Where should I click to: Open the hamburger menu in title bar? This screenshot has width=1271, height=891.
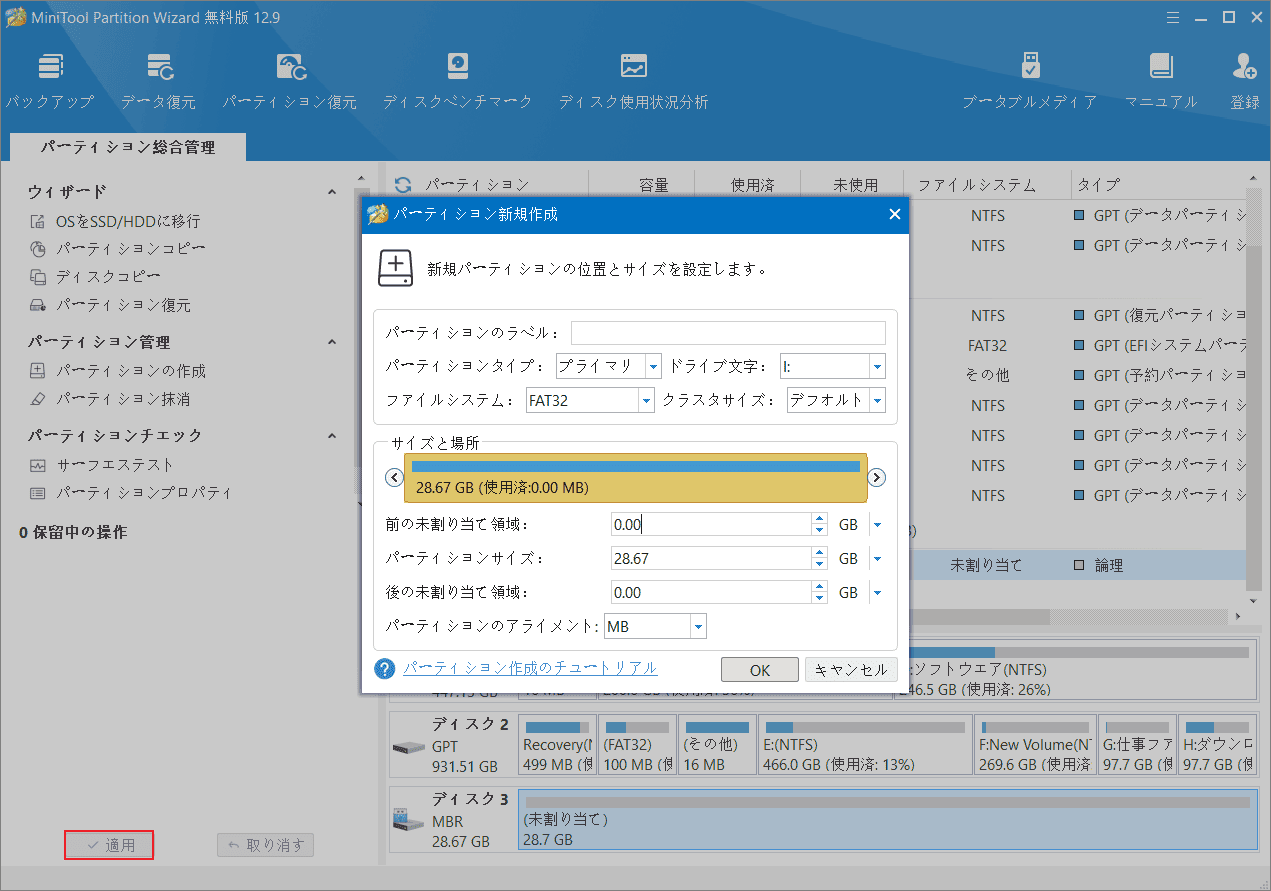[1174, 16]
